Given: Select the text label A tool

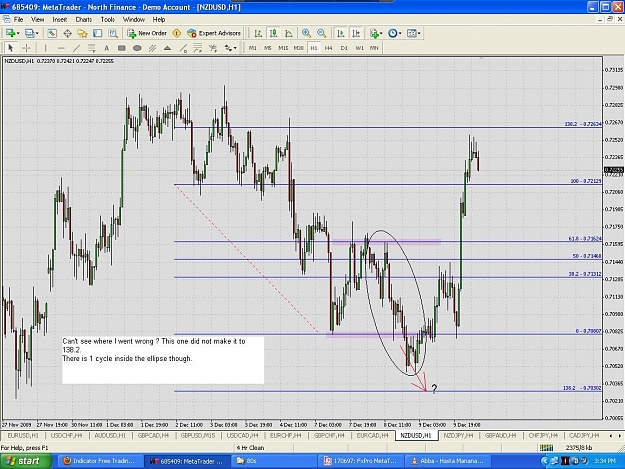Looking at the screenshot, I should [106, 48].
